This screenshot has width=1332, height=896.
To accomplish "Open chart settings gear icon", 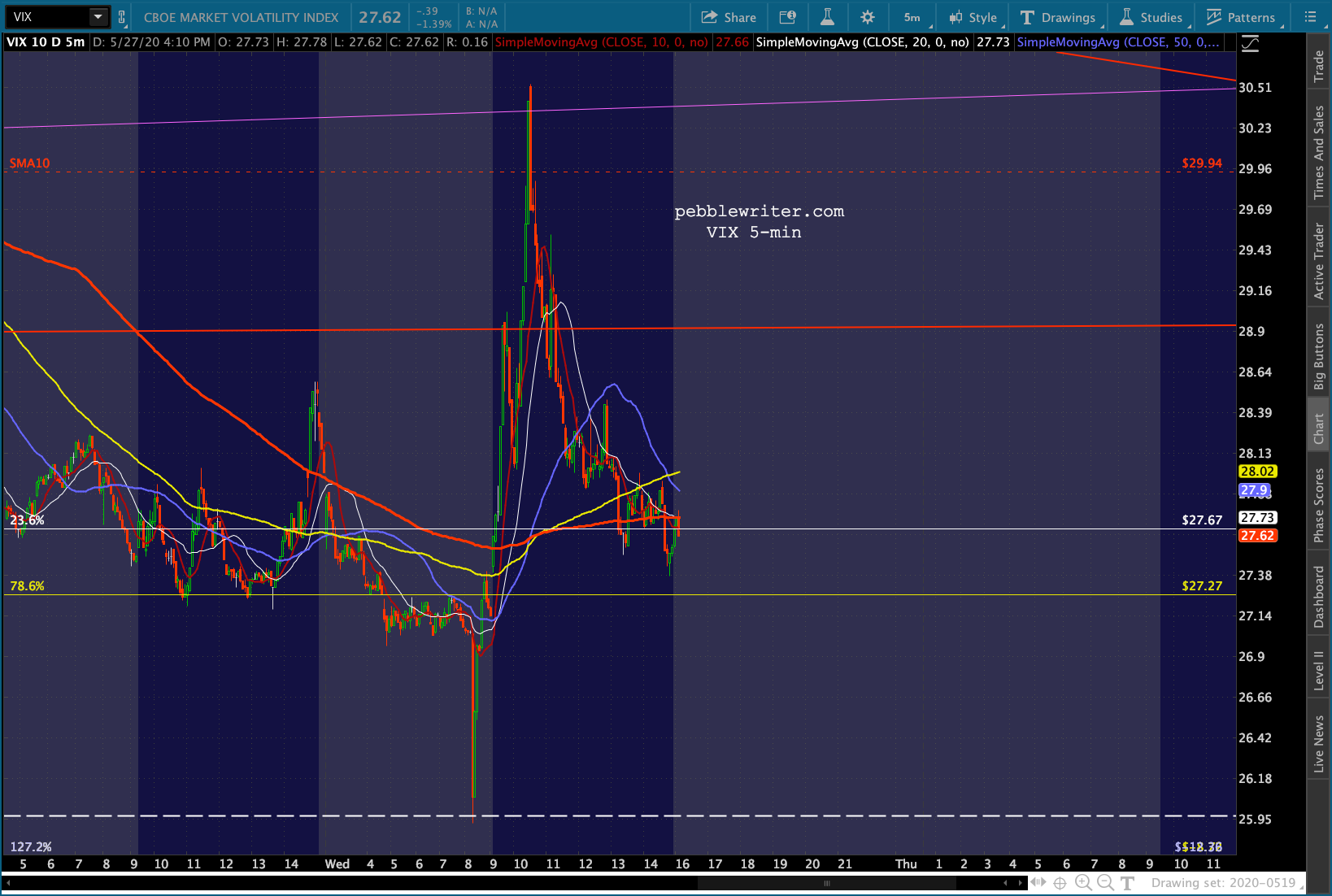I will pos(868,17).
